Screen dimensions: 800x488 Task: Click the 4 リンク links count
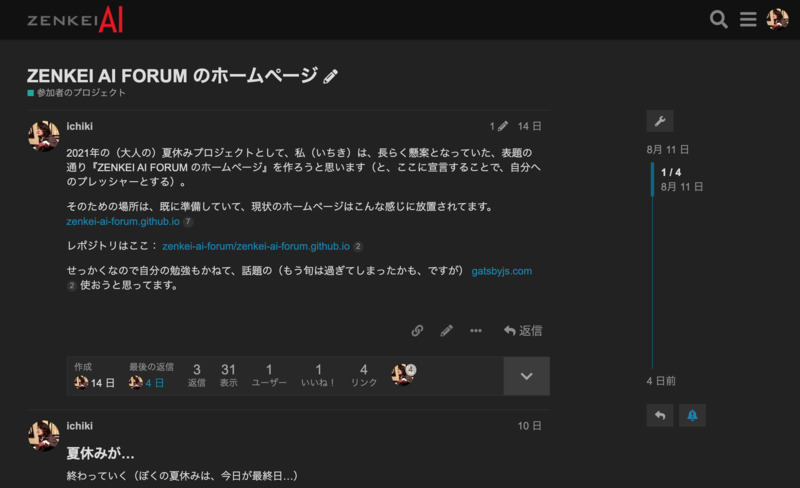point(364,375)
